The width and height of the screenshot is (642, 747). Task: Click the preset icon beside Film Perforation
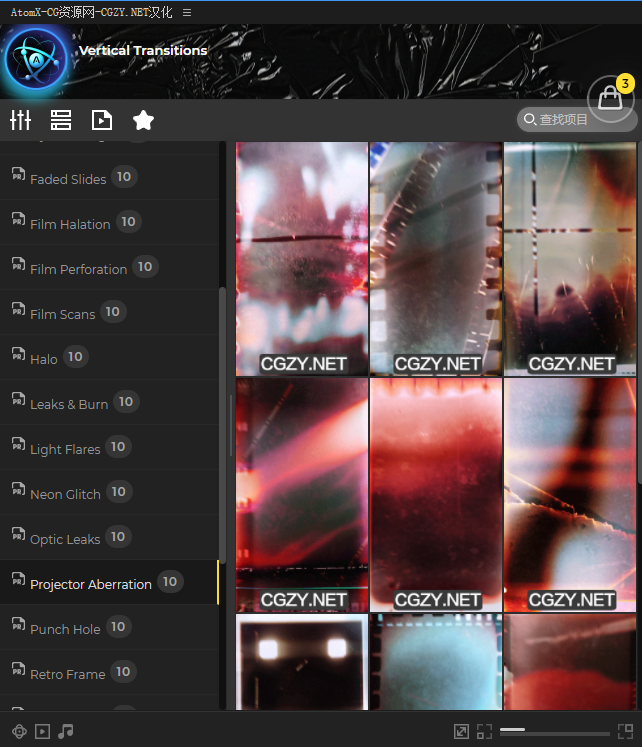pyautogui.click(x=19, y=264)
